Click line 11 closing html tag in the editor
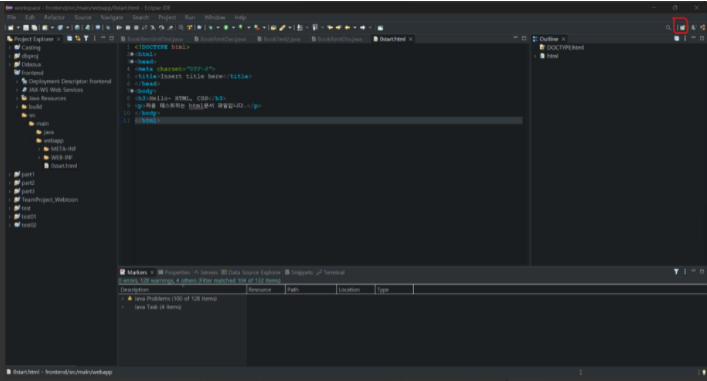The image size is (707, 381). (147, 120)
